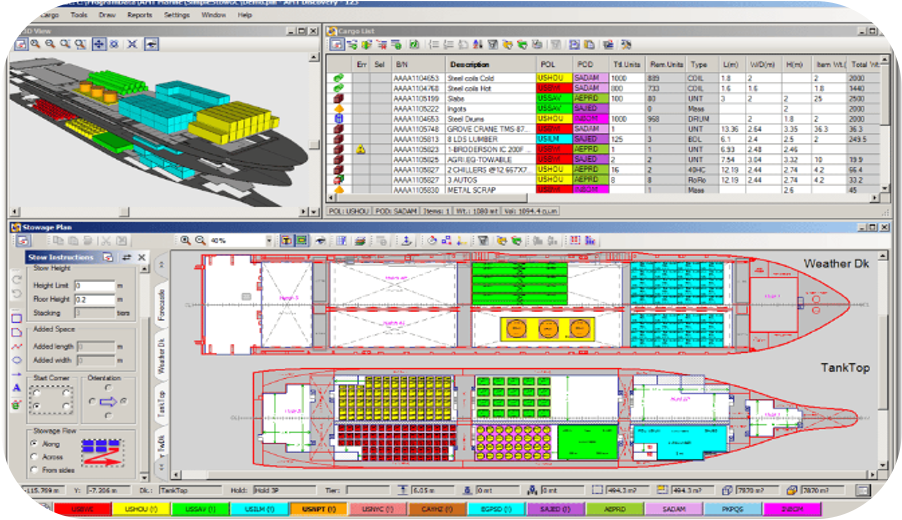
Task: Click the zoom in magnifier in 3D View toolbar
Action: (x=35, y=44)
